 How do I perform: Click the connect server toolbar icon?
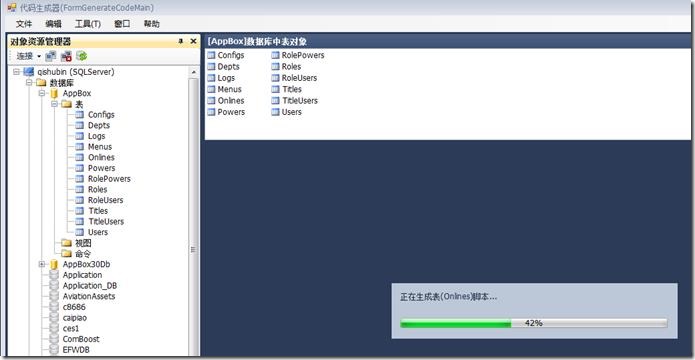click(x=51, y=56)
